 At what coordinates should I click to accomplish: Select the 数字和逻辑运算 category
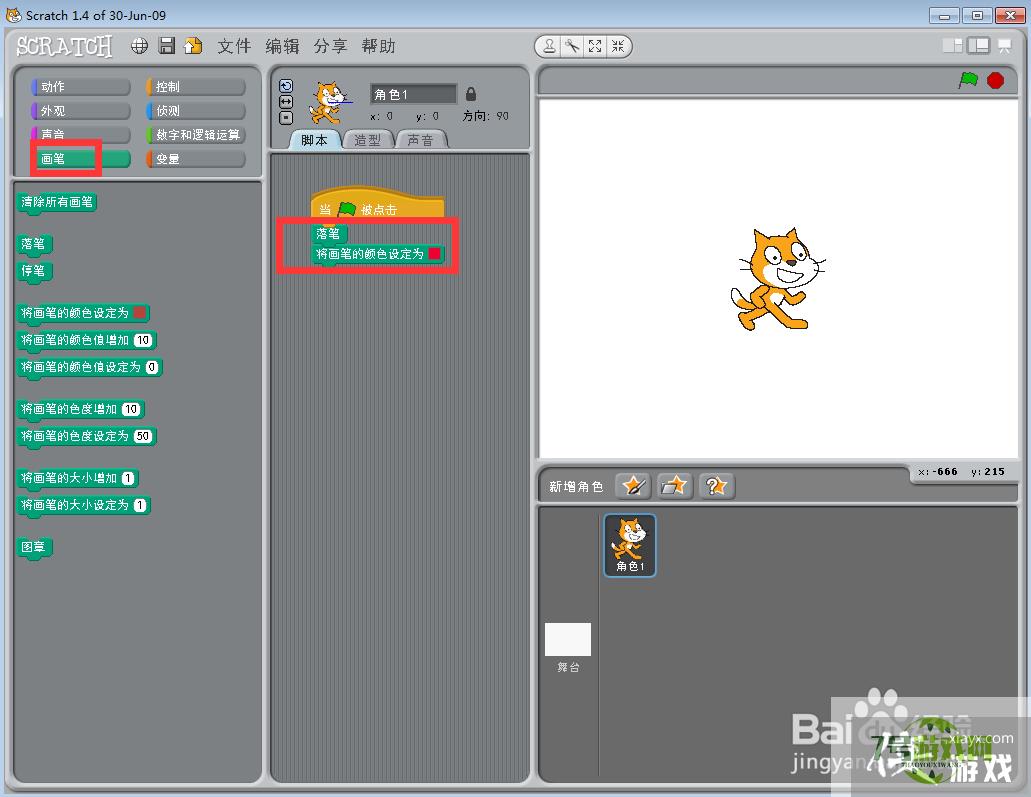tap(196, 135)
